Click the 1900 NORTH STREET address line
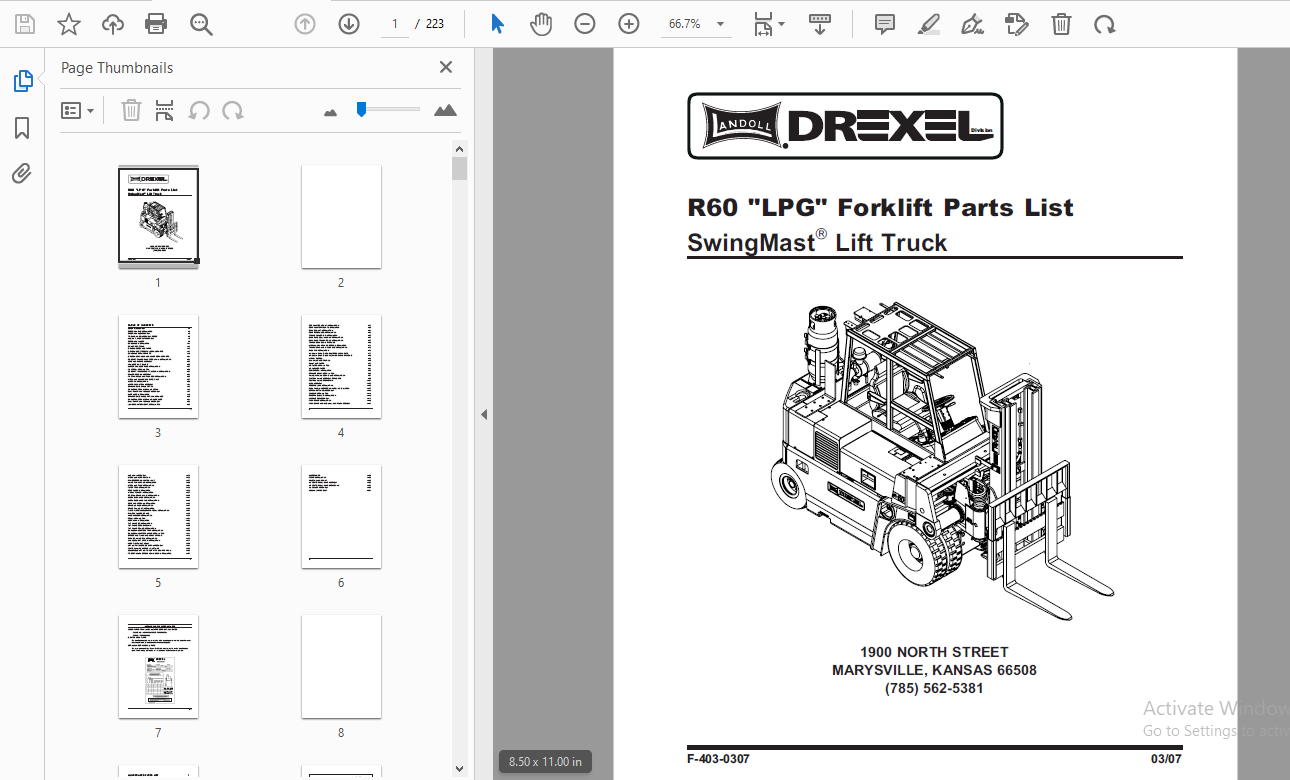Screen dimensions: 1290x780 [x=934, y=652]
